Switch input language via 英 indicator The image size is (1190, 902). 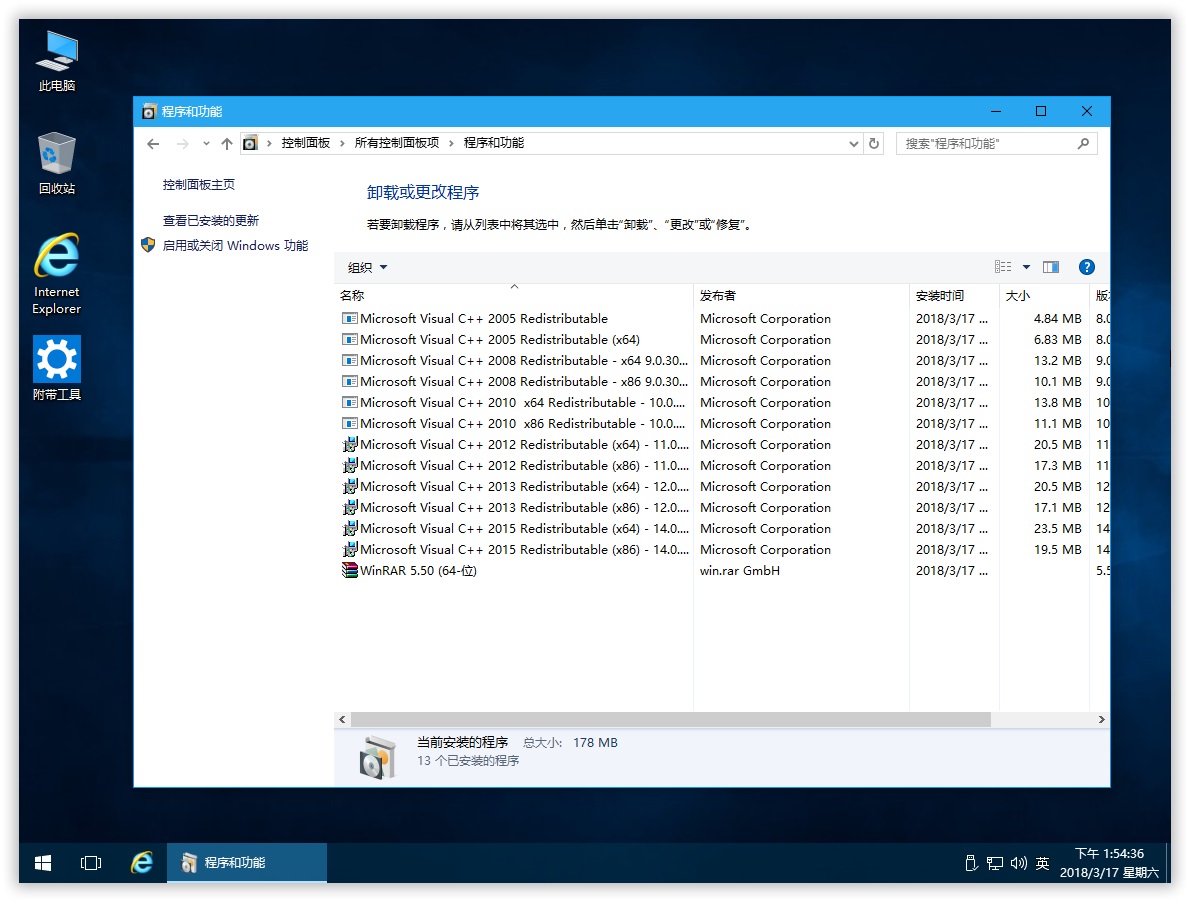[x=1043, y=863]
